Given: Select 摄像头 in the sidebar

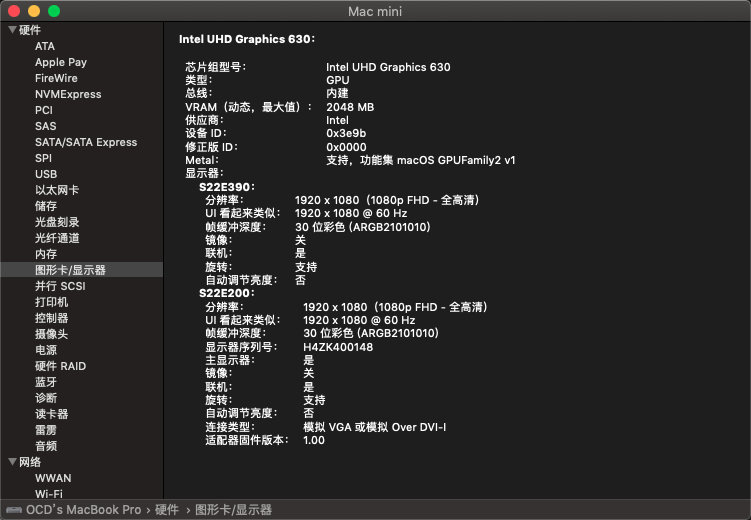Looking at the screenshot, I should pos(51,334).
